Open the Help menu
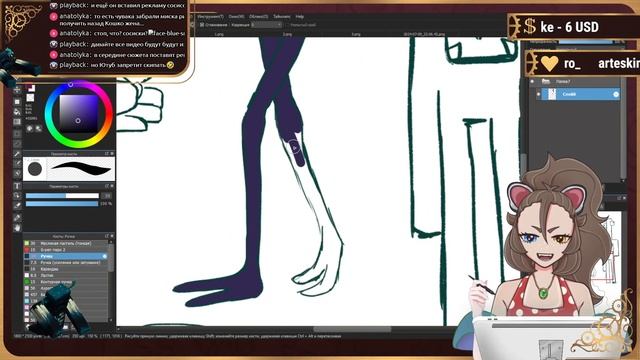 click(300, 17)
